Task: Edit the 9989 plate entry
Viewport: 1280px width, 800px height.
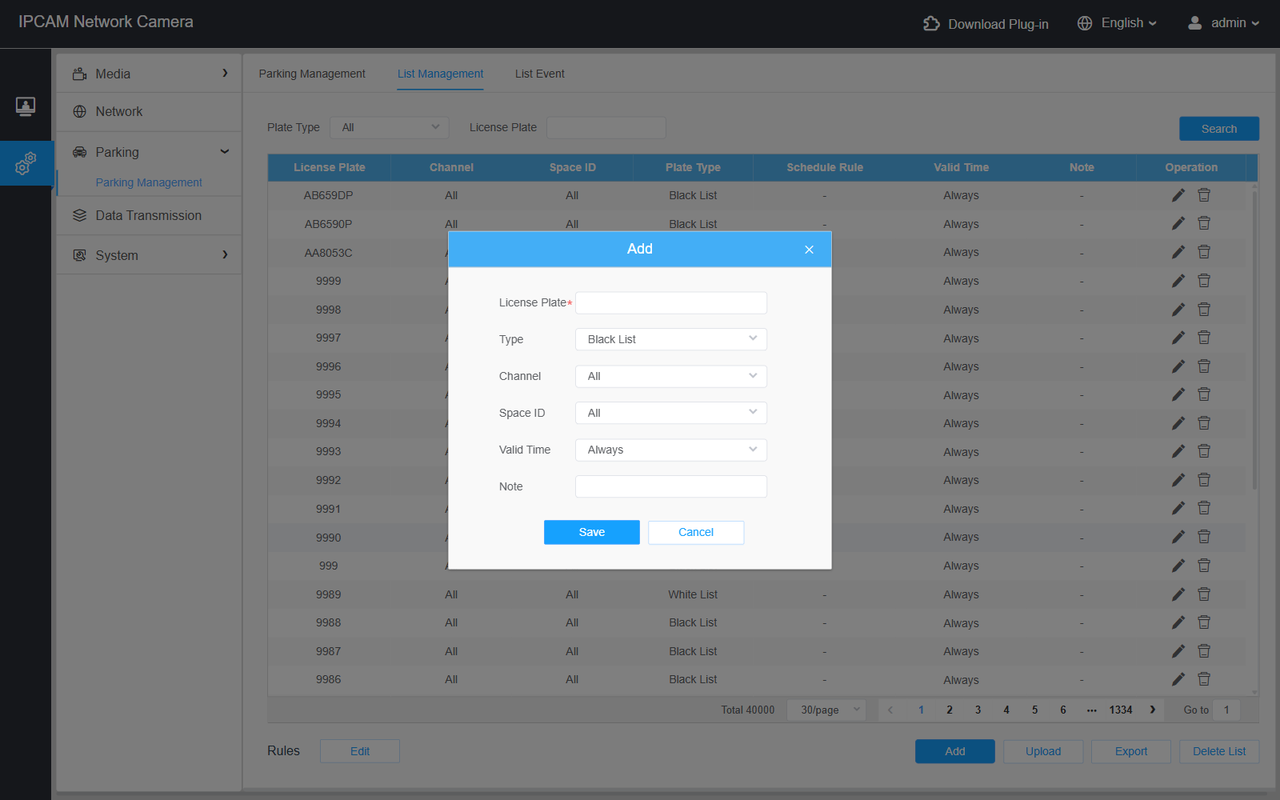Action: (1178, 594)
